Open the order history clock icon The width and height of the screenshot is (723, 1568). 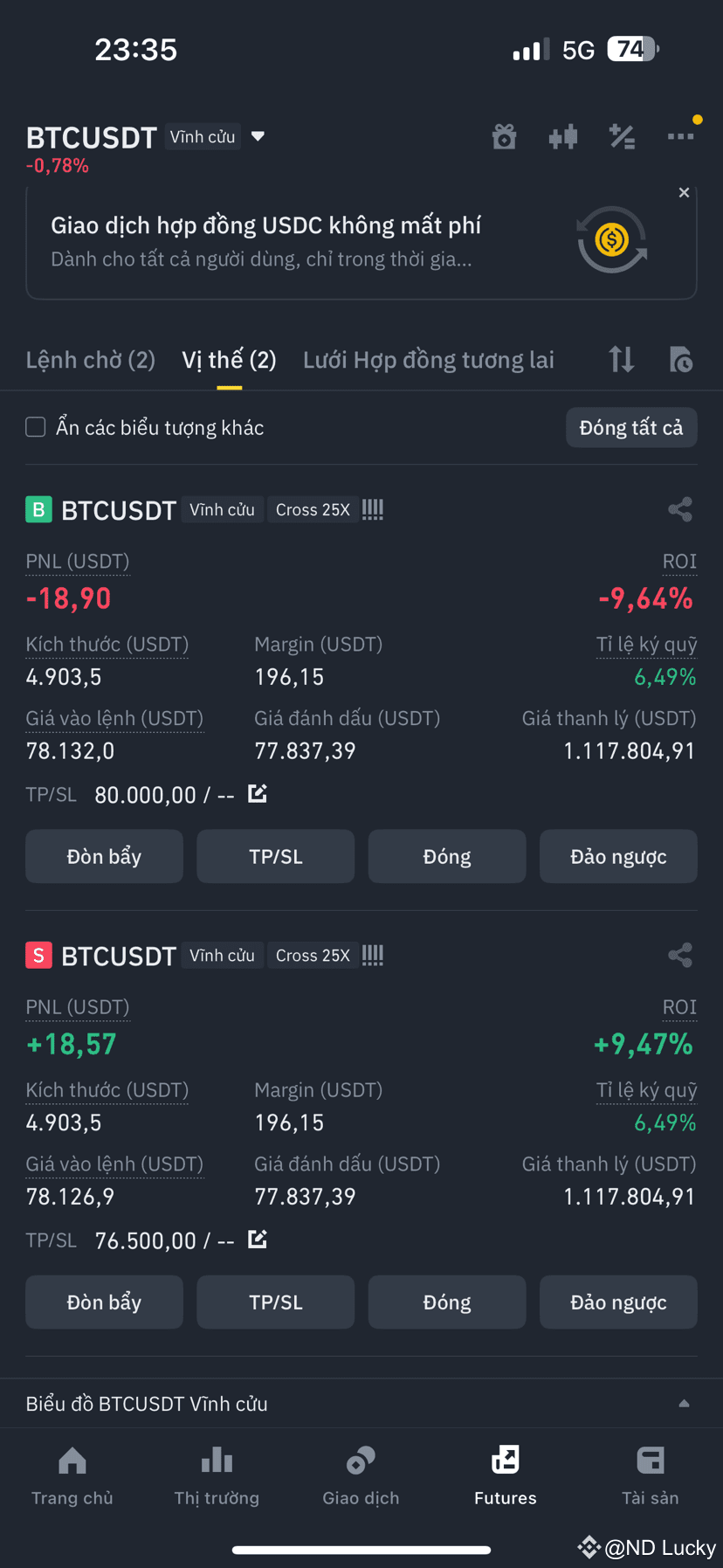click(x=681, y=359)
